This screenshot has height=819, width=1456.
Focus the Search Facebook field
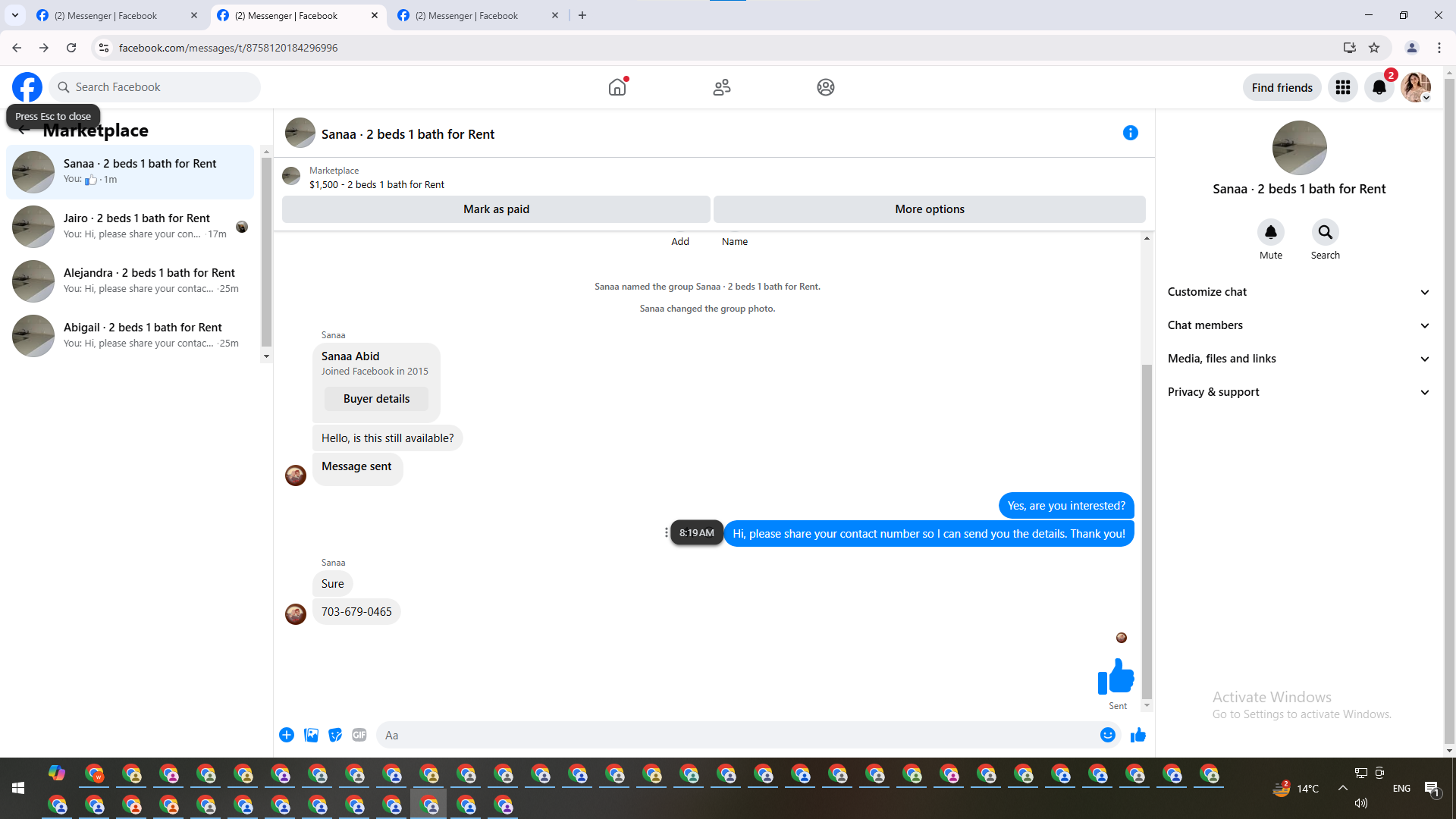(x=155, y=87)
